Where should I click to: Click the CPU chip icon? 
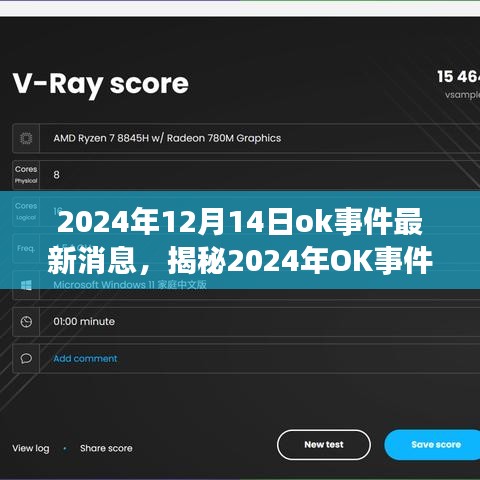[26, 138]
